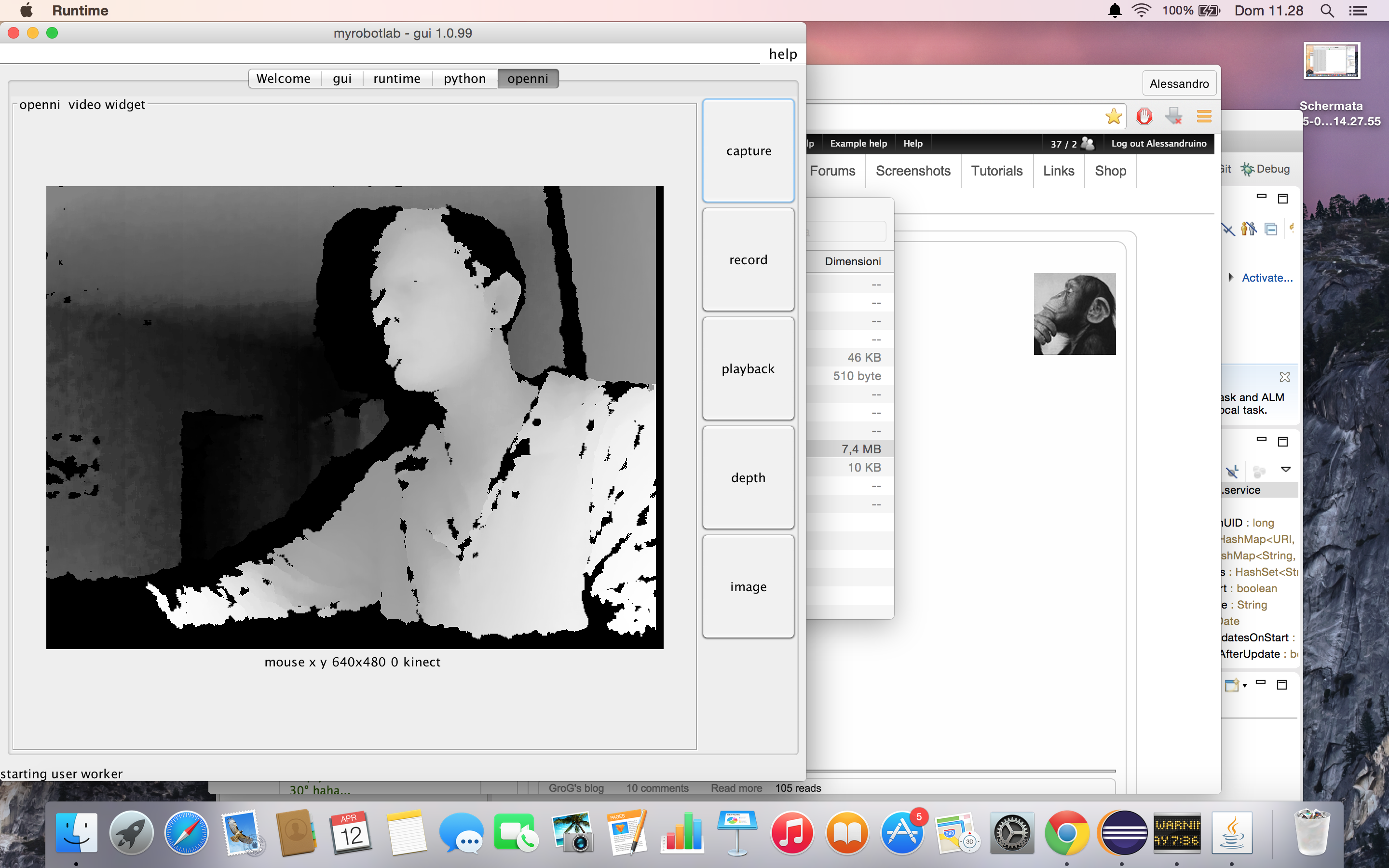The height and width of the screenshot is (868, 1389).
Task: Click the playback button
Action: 749,368
